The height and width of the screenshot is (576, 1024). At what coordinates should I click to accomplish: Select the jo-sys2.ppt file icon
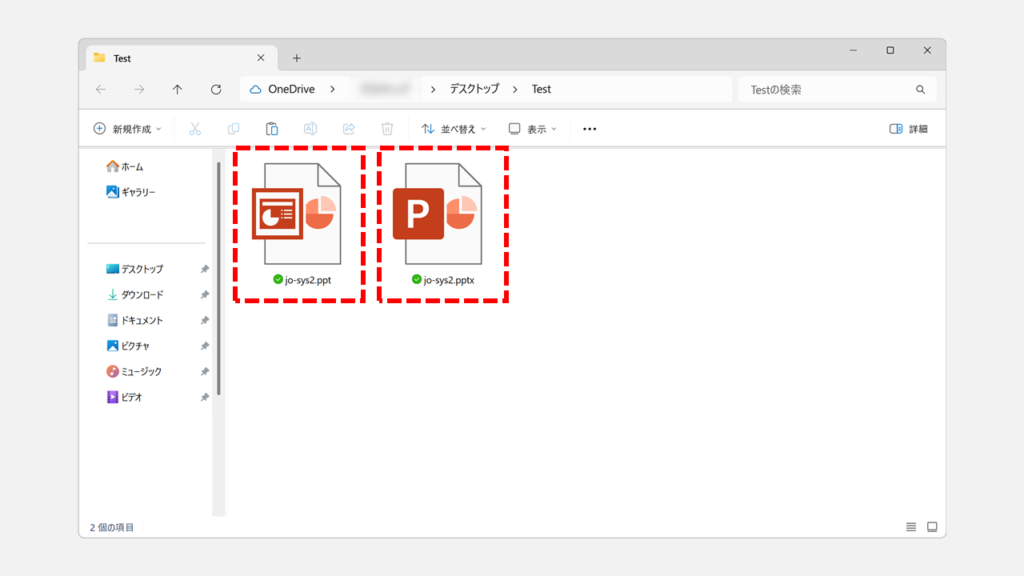(x=298, y=214)
